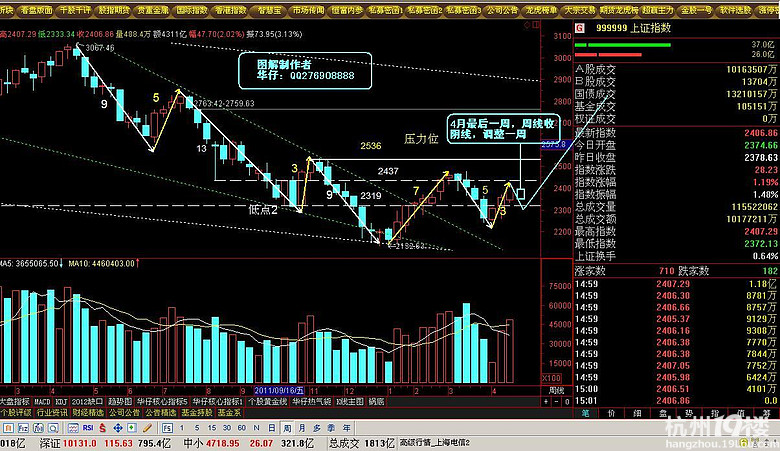Click the 价 tab below the tick list

click(610, 411)
